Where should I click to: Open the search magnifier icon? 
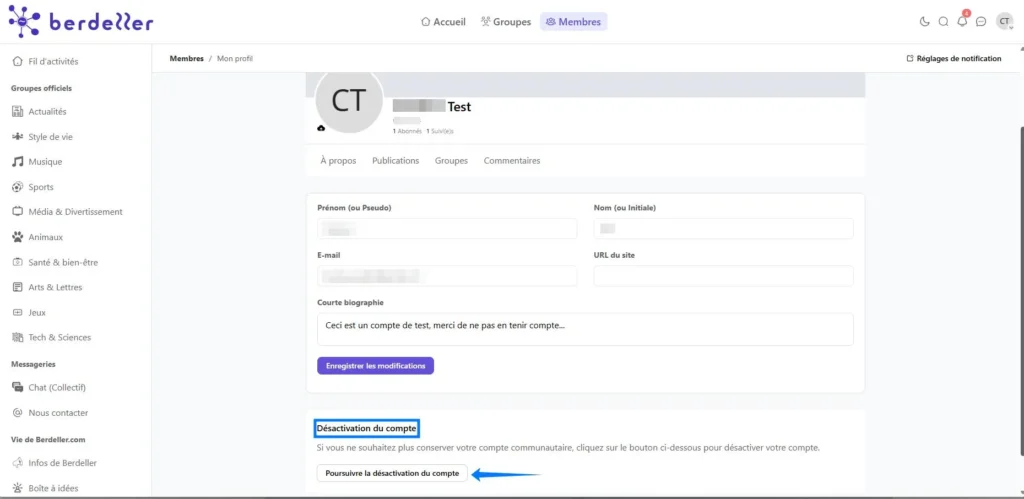click(943, 21)
